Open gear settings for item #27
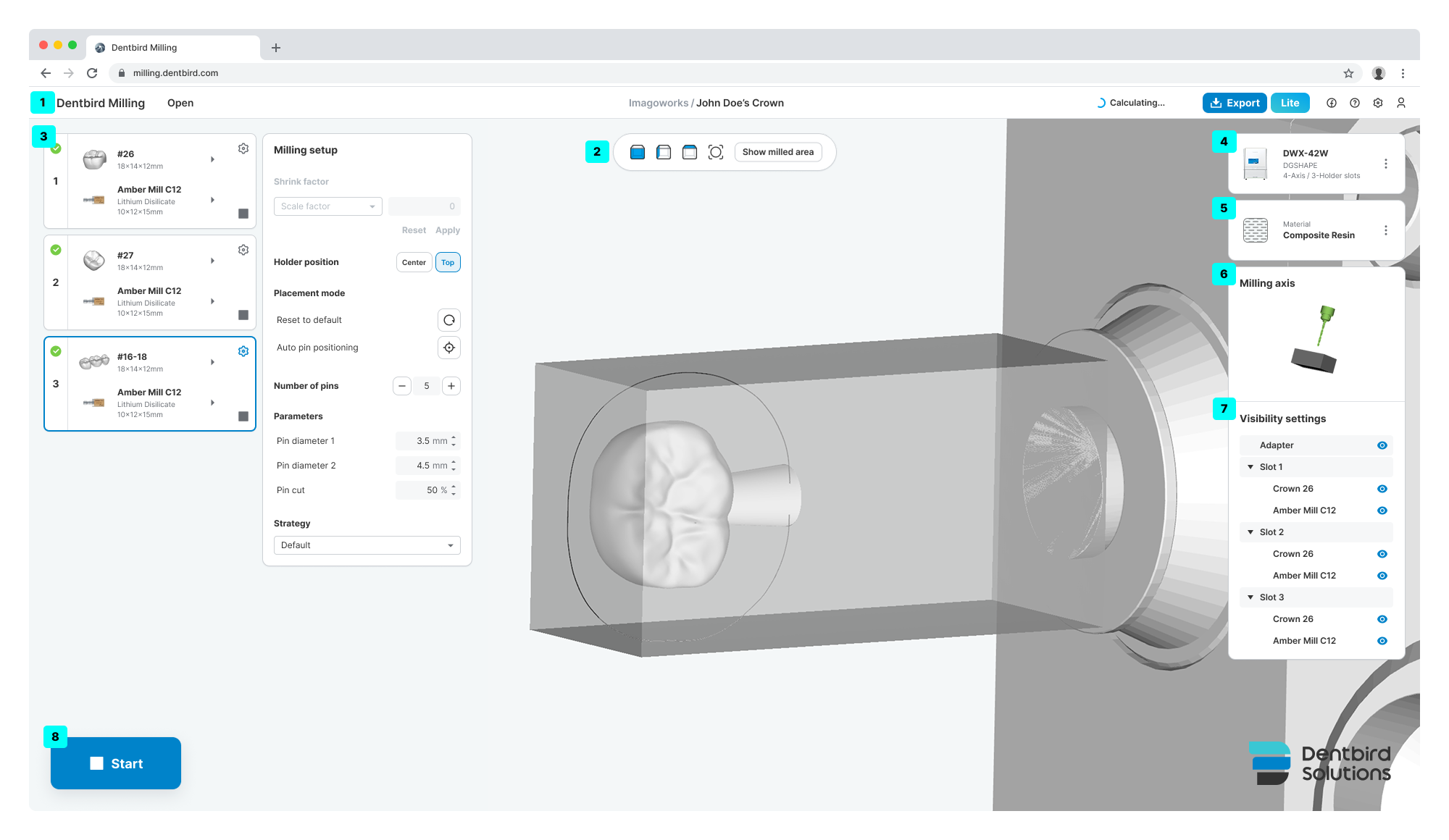The image size is (1449, 840). pyautogui.click(x=243, y=250)
